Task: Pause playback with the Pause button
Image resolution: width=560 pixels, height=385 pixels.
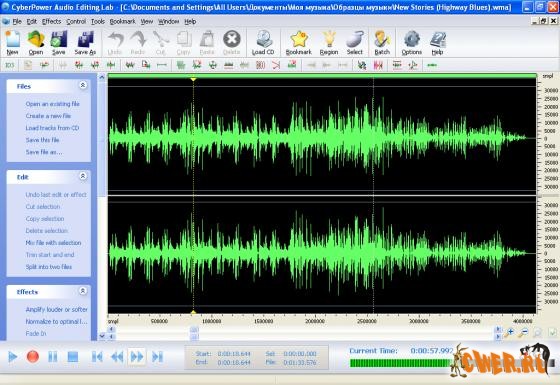Action: 53,356
